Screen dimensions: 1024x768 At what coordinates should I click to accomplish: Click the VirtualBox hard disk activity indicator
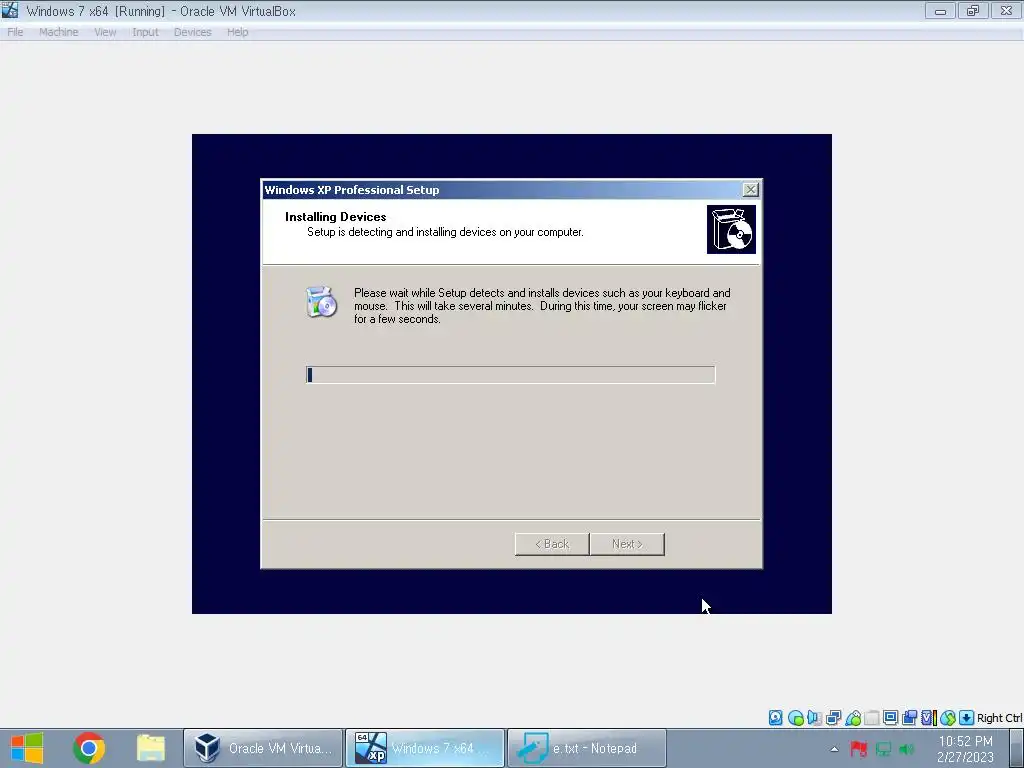pyautogui.click(x=775, y=718)
